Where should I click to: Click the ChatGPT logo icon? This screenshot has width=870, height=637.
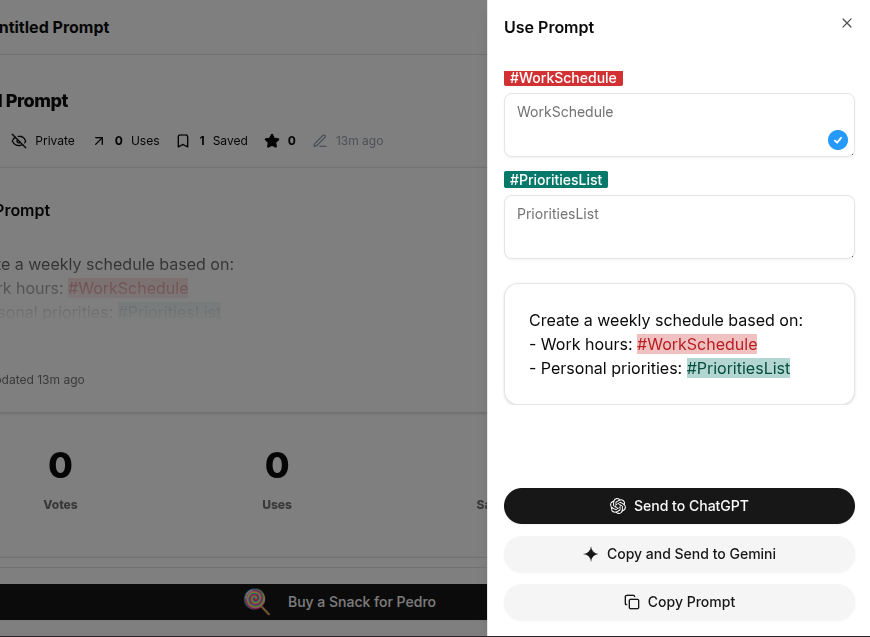coord(618,506)
